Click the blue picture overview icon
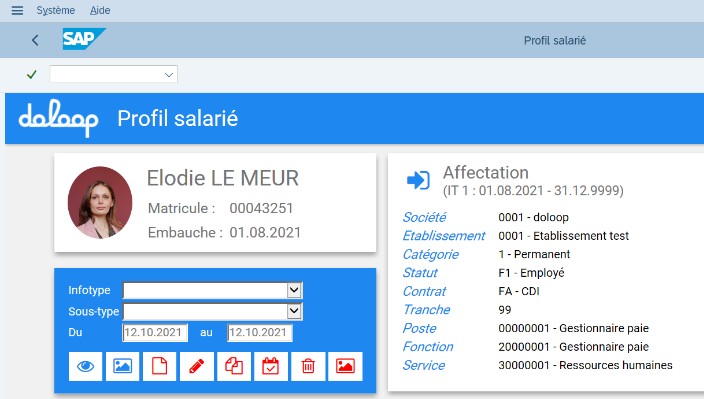This screenshot has width=704, height=399. 123,366
